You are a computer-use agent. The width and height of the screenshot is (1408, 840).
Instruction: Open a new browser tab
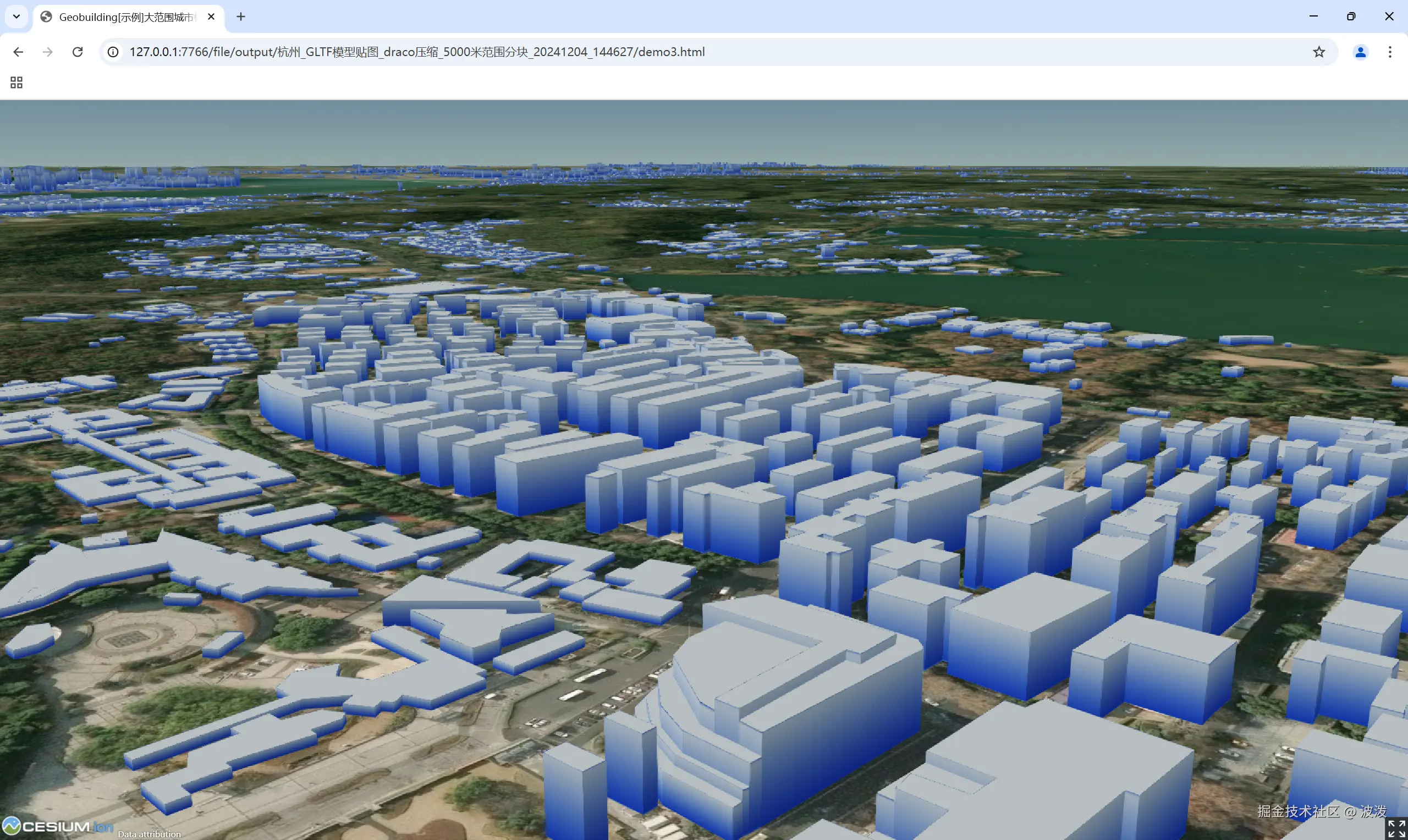click(240, 17)
